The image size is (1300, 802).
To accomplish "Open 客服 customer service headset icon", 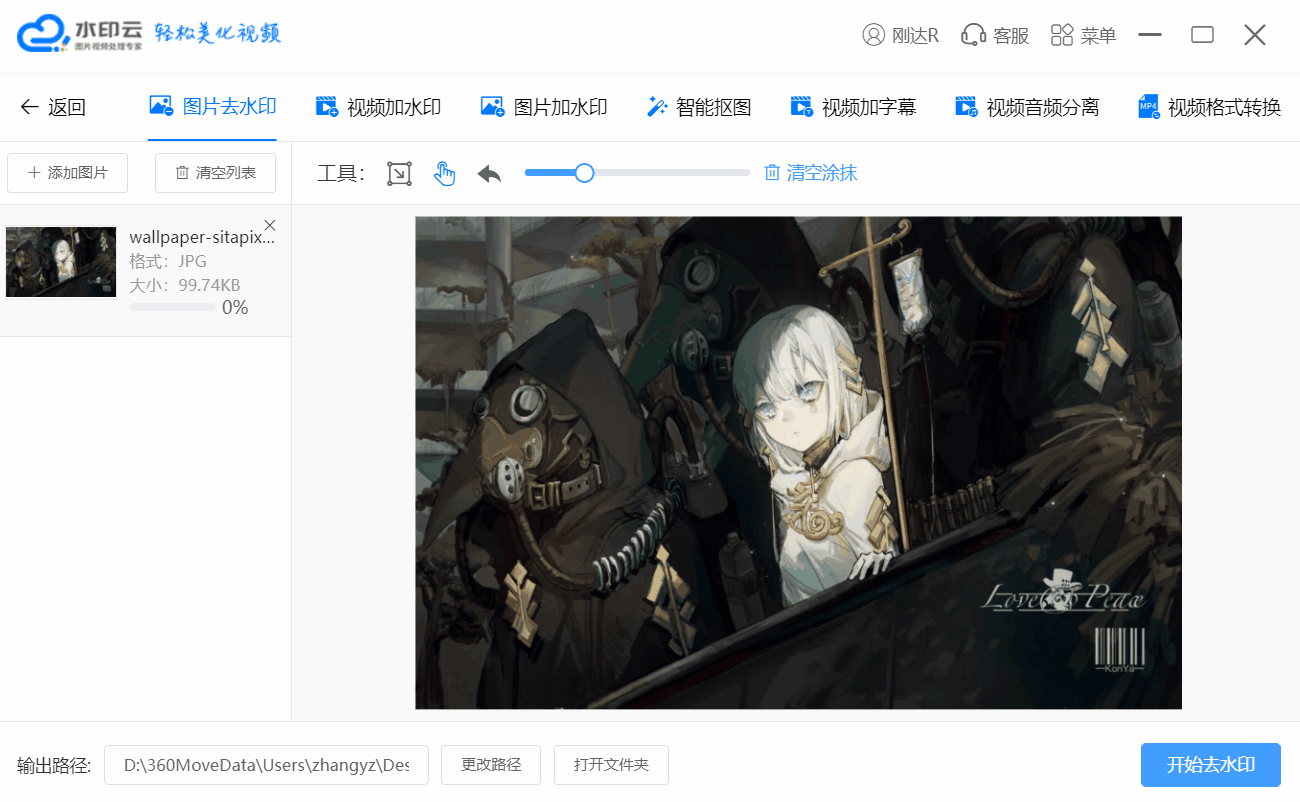I will coord(973,35).
